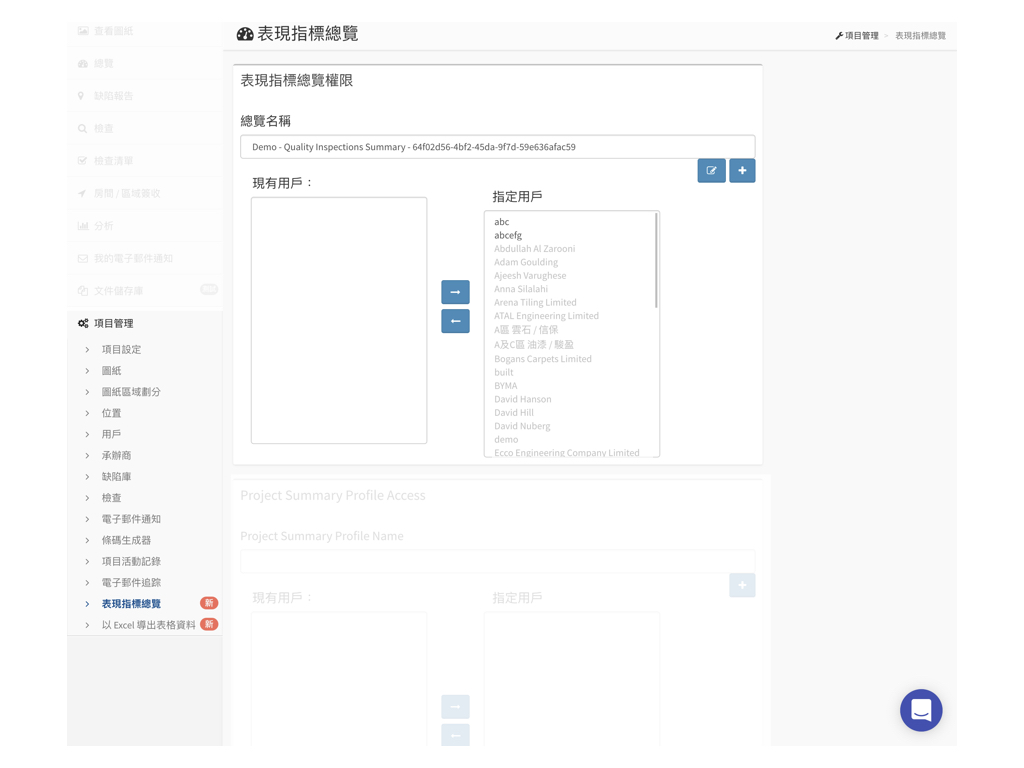
Task: Select demo in the user list
Action: point(506,440)
